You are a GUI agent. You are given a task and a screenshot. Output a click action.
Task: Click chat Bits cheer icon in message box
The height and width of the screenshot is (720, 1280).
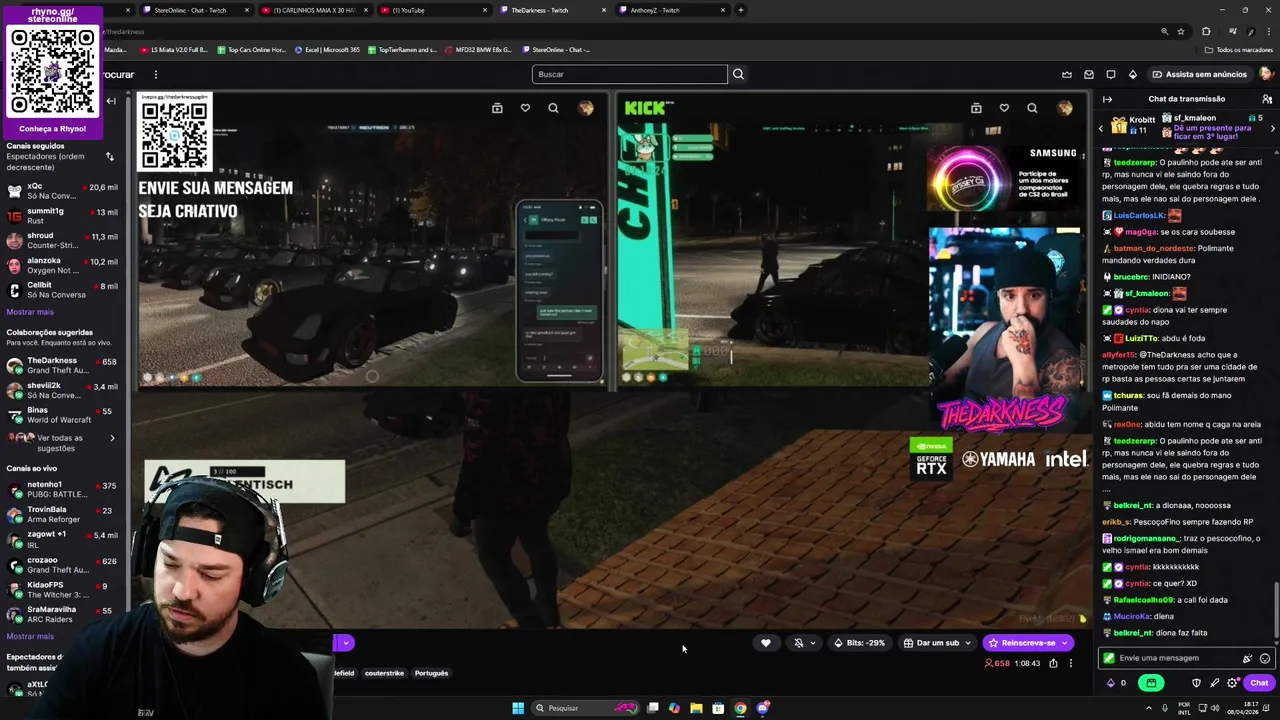click(1247, 658)
